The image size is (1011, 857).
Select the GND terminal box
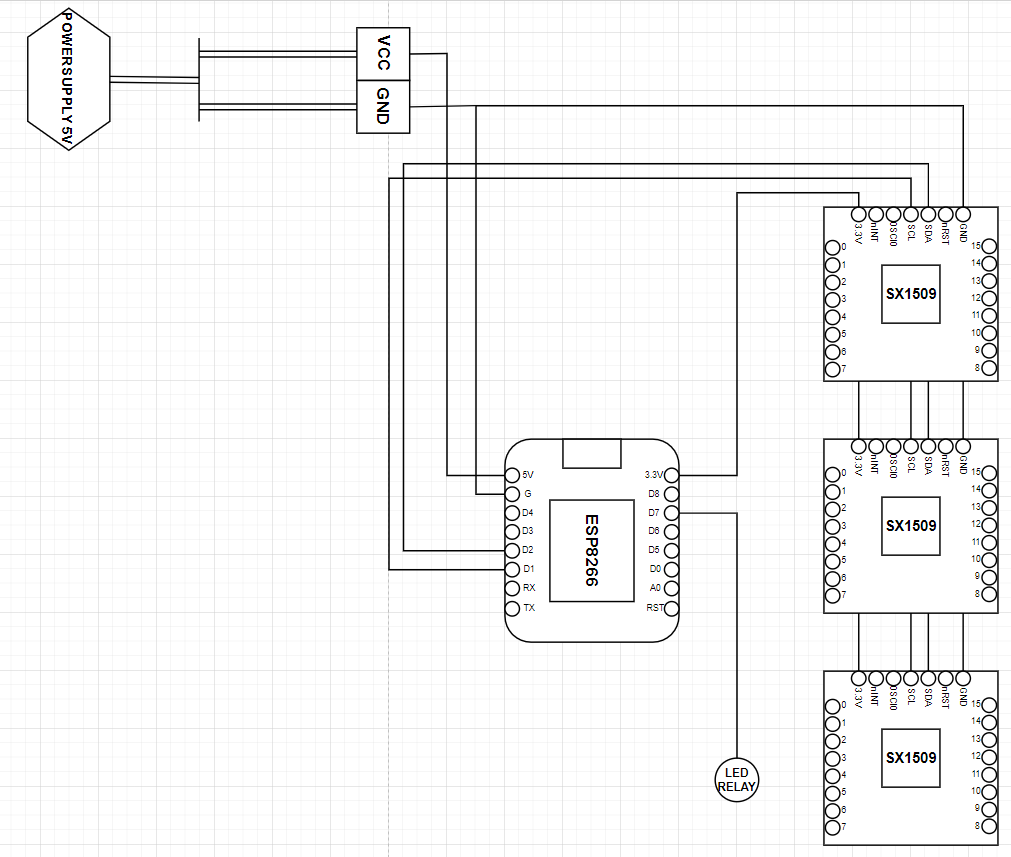[x=383, y=107]
